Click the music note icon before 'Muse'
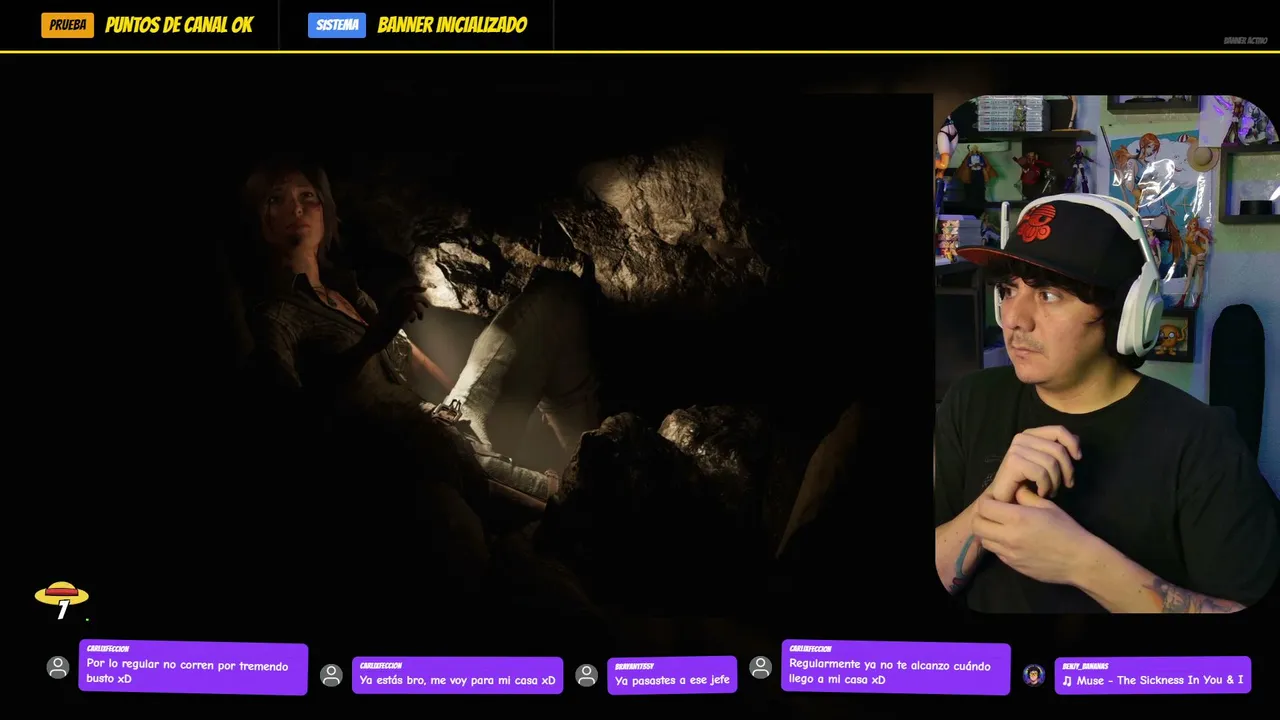1280x720 pixels. coord(1067,680)
